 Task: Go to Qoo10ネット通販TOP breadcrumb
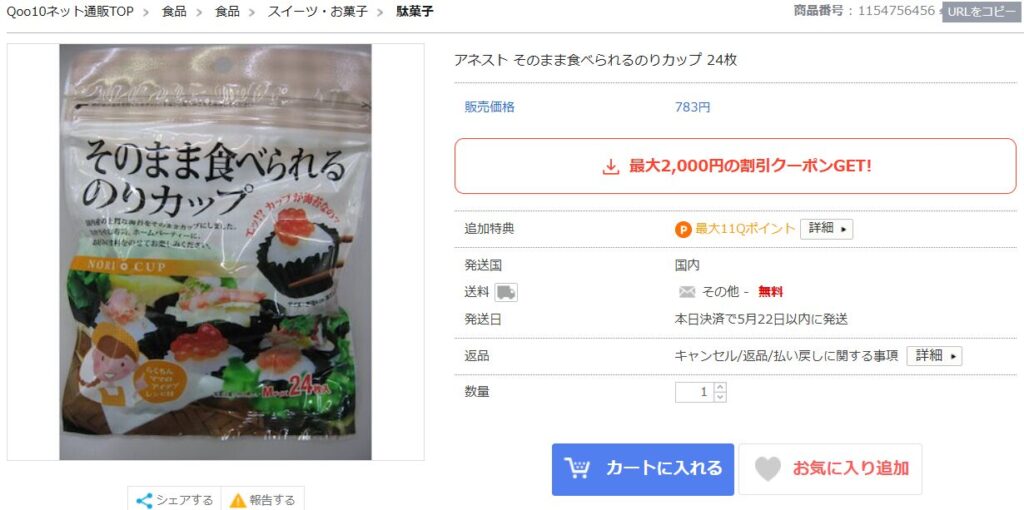70,11
